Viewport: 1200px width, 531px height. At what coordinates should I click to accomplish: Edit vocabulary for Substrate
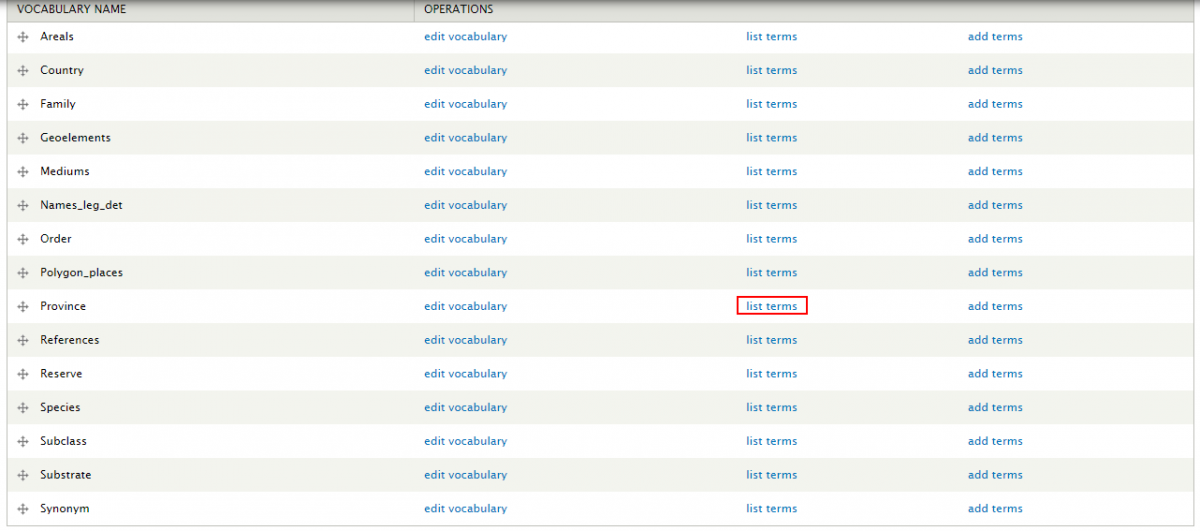[465, 475]
